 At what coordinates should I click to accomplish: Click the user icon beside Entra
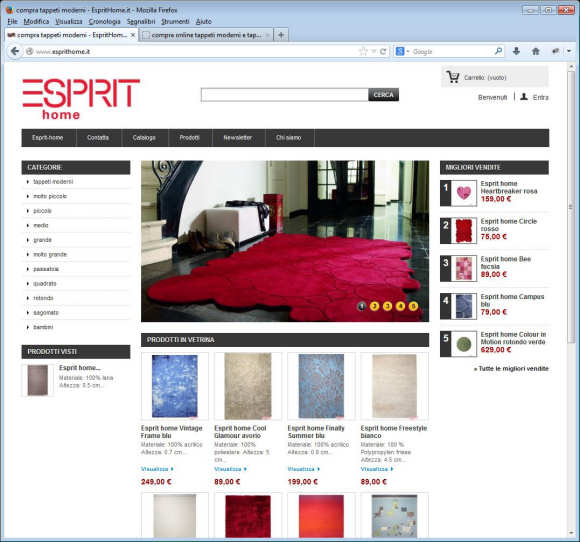pos(524,97)
